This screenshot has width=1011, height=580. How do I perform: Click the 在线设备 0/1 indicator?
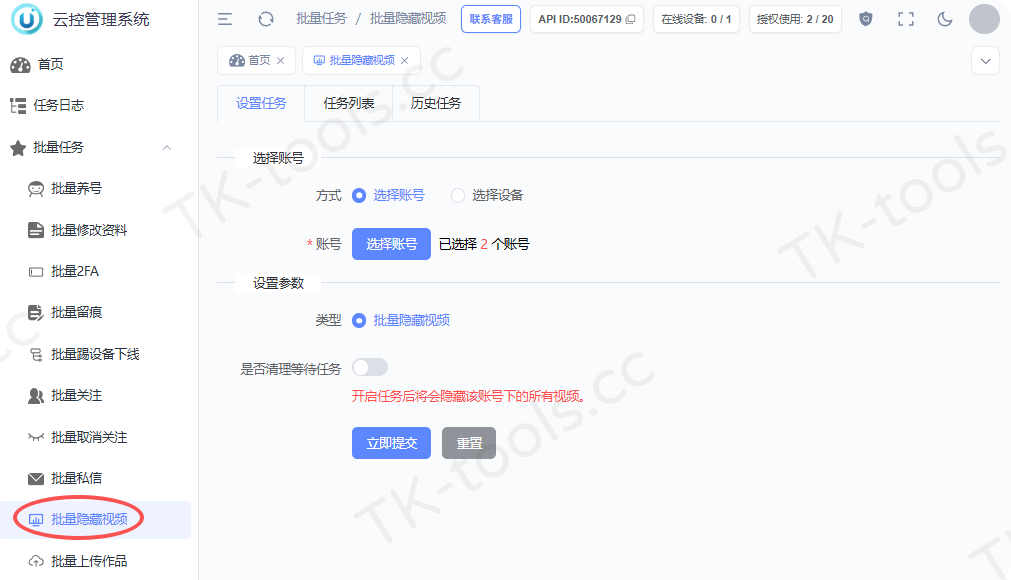point(696,19)
